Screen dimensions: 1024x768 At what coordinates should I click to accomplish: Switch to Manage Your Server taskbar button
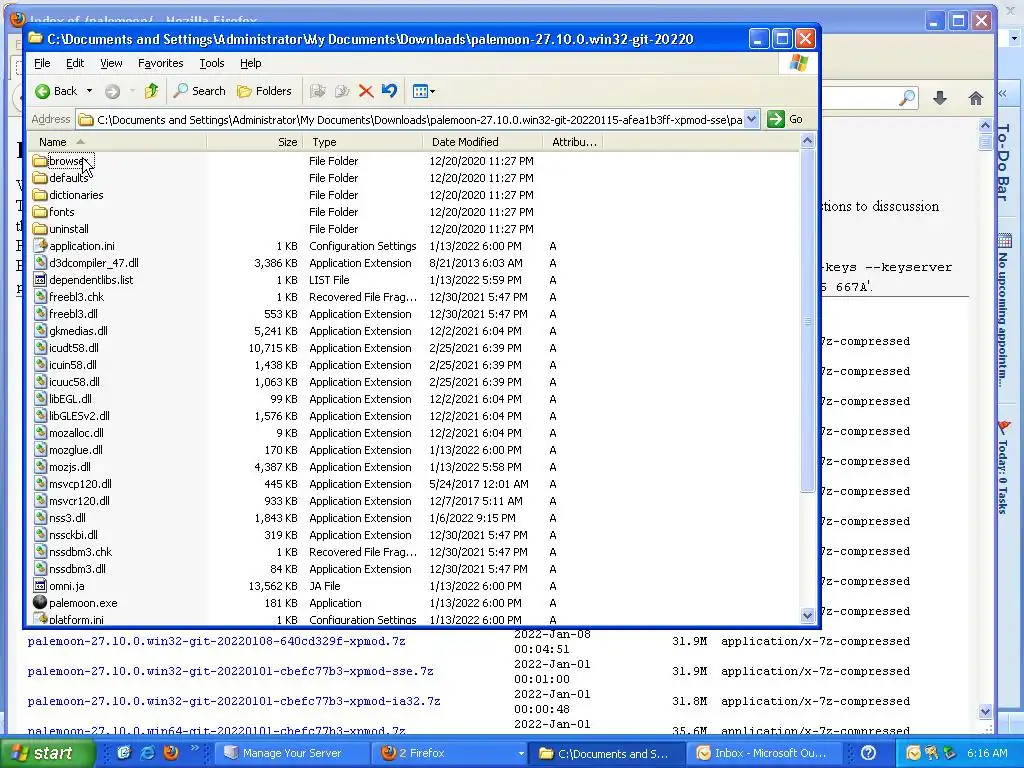[x=291, y=753]
